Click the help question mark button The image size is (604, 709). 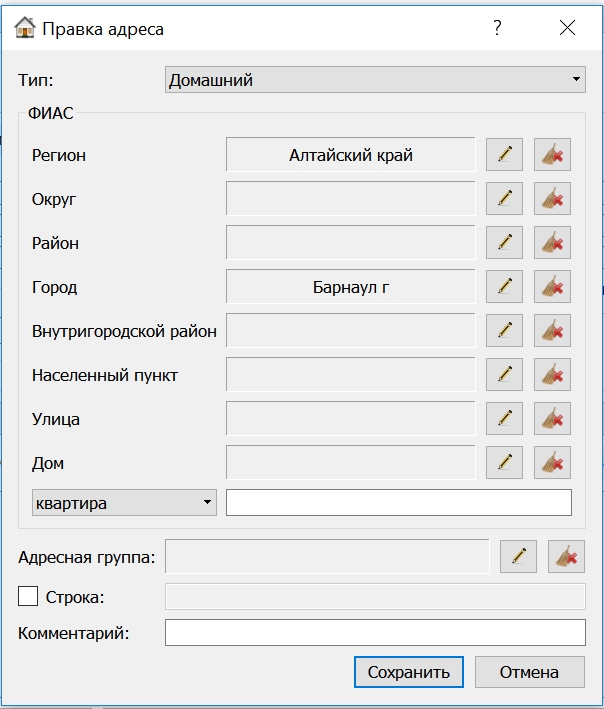point(497,28)
